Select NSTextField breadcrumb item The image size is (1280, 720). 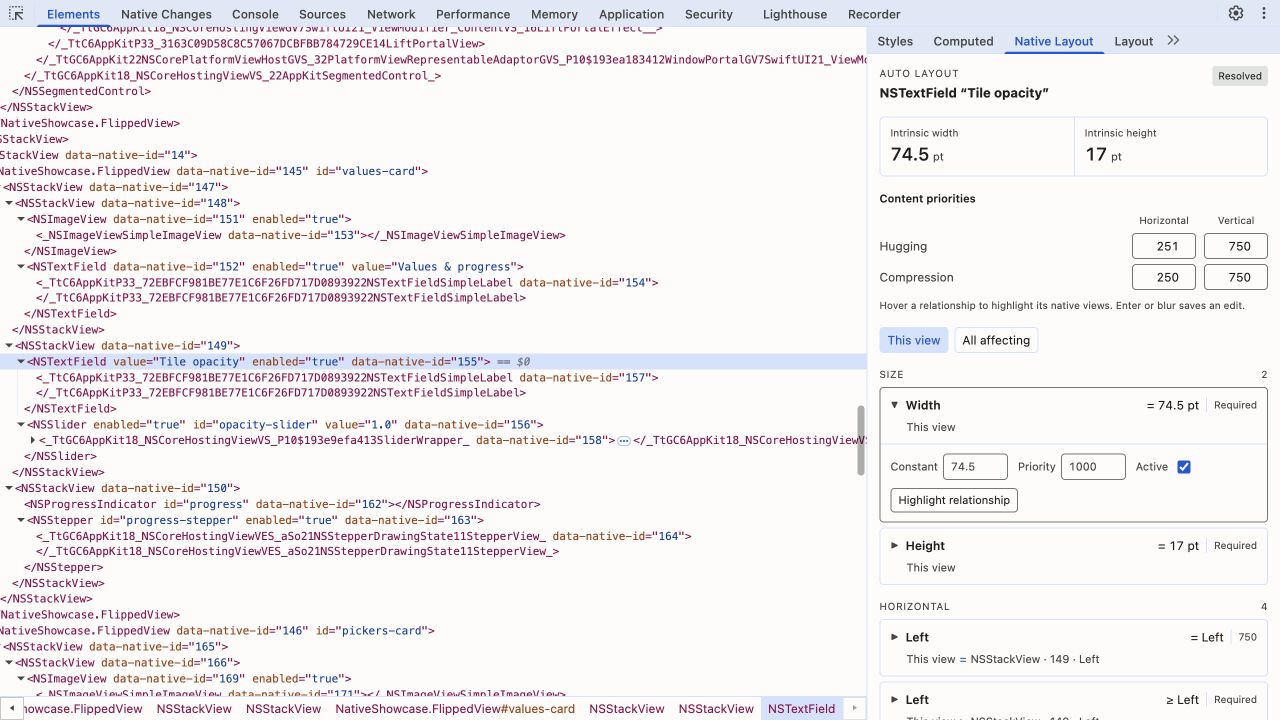[x=801, y=708]
